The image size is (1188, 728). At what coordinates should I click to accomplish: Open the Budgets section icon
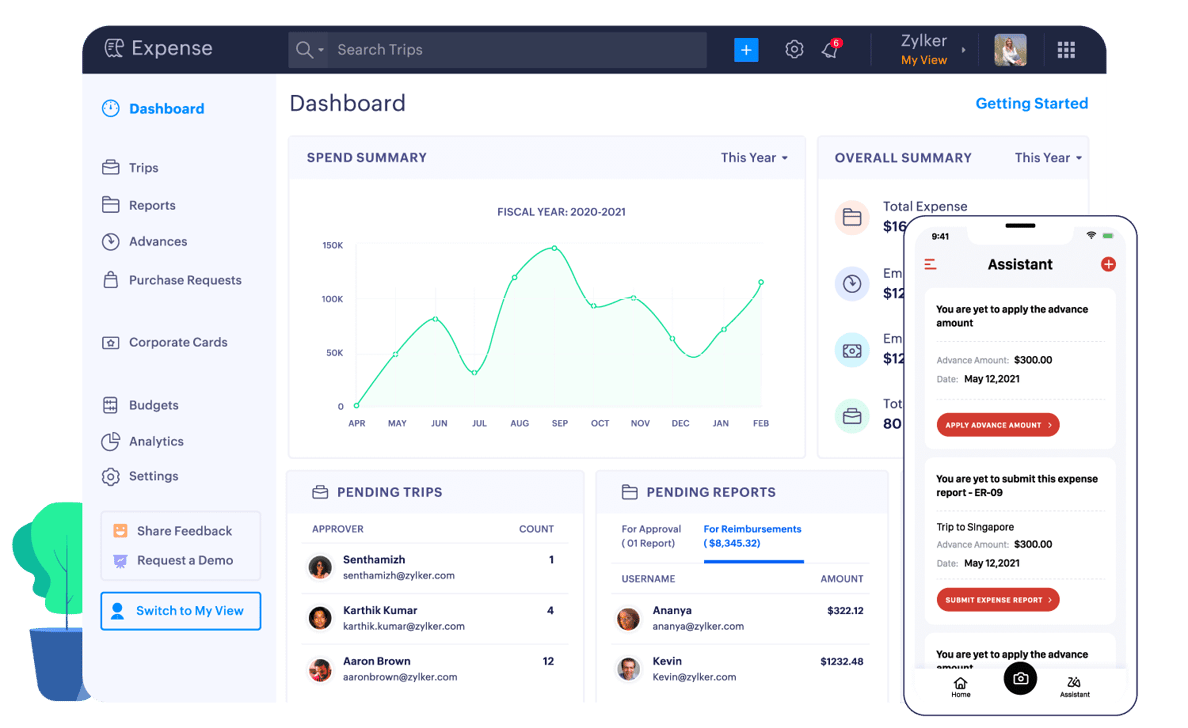111,405
